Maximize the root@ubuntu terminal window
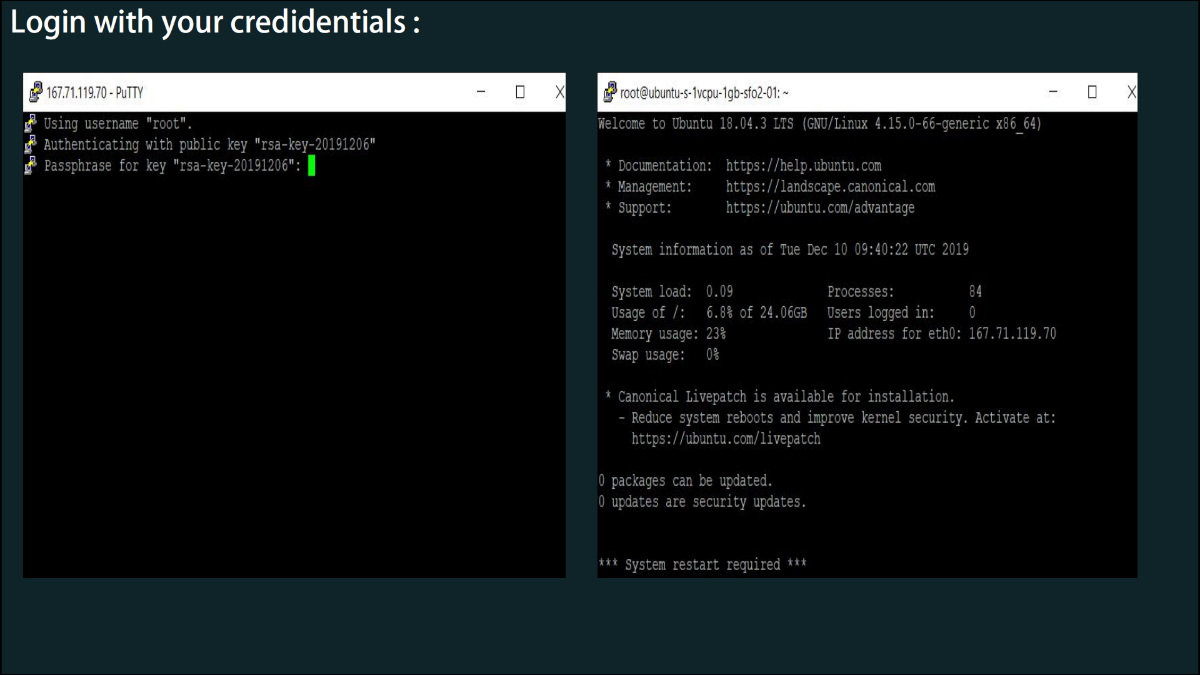Viewport: 1200px width, 675px height. pyautogui.click(x=1092, y=92)
